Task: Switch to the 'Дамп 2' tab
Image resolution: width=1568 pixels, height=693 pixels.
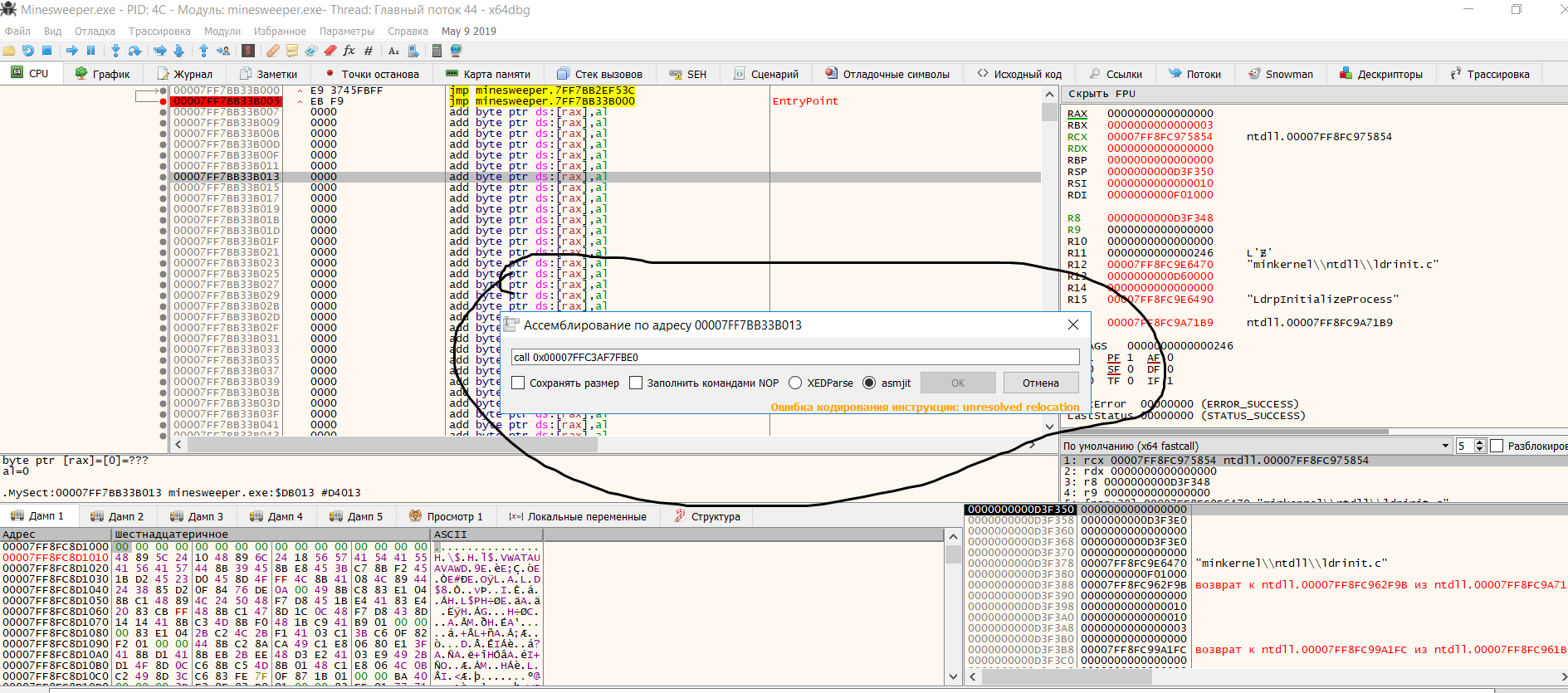Action: tap(117, 516)
